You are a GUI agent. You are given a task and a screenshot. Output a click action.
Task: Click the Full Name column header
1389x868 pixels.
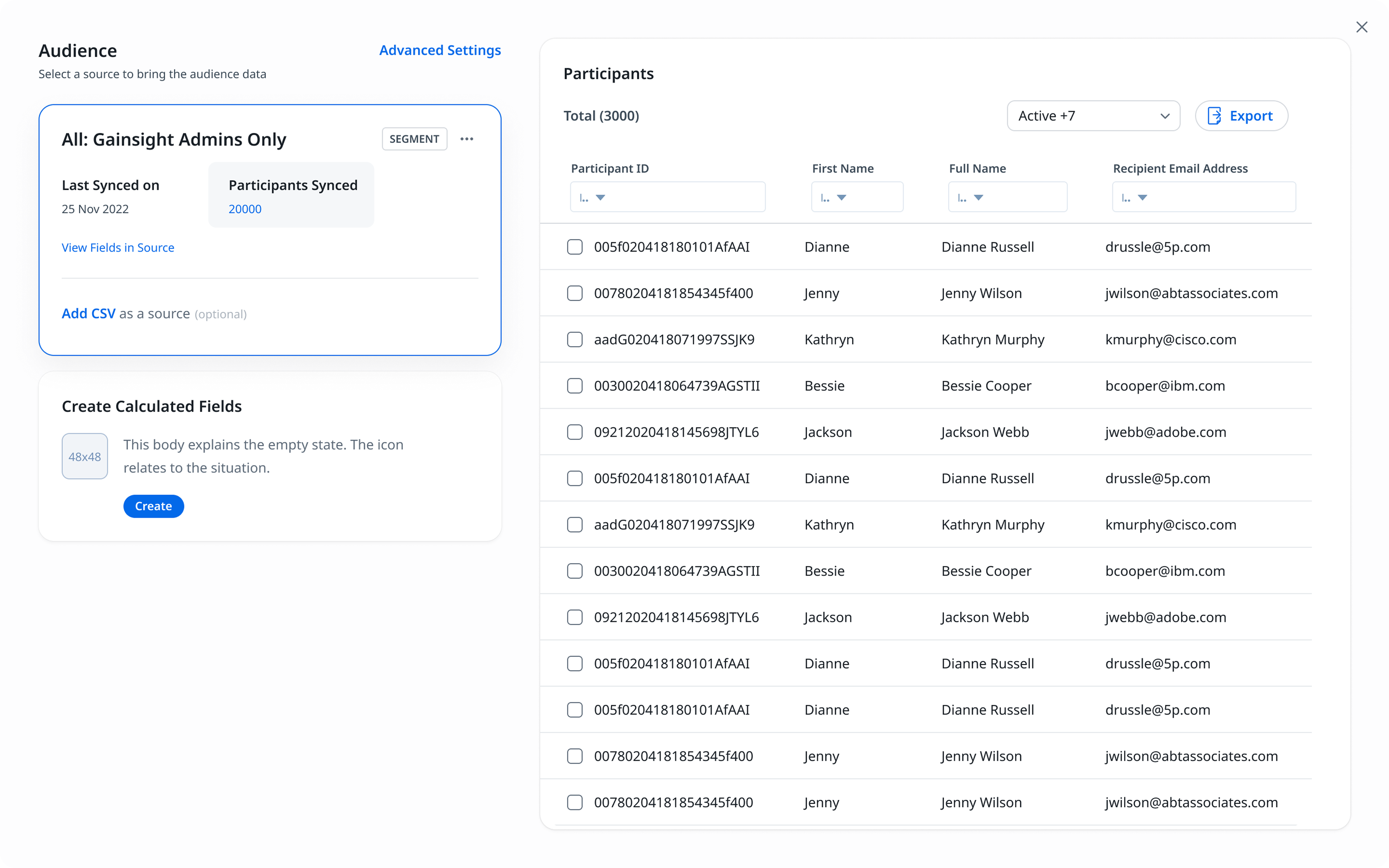coord(977,168)
